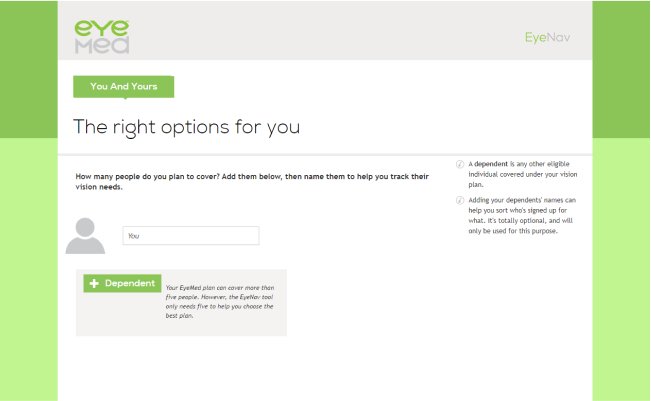Click 'The right options for you' heading
Screen dimensions: 651x401
186,127
